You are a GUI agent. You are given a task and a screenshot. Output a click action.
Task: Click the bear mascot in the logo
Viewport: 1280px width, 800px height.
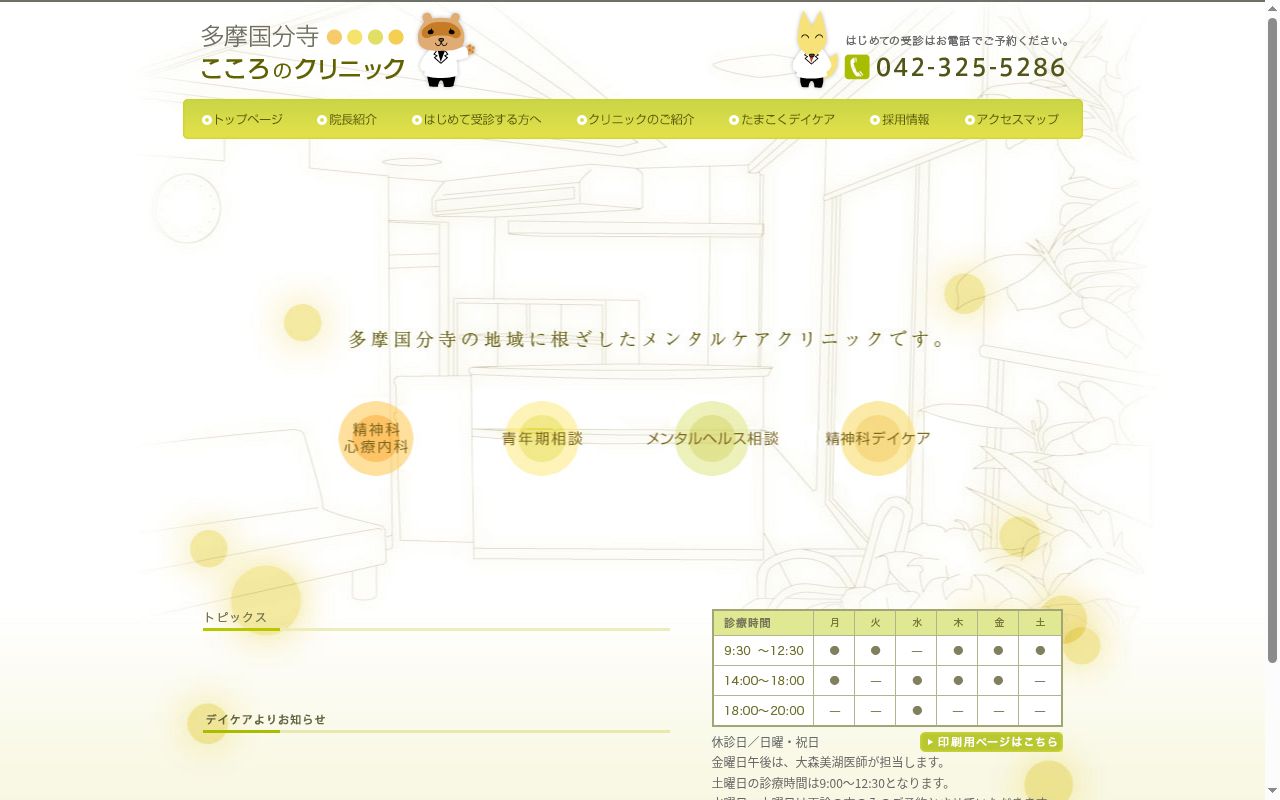pos(444,50)
